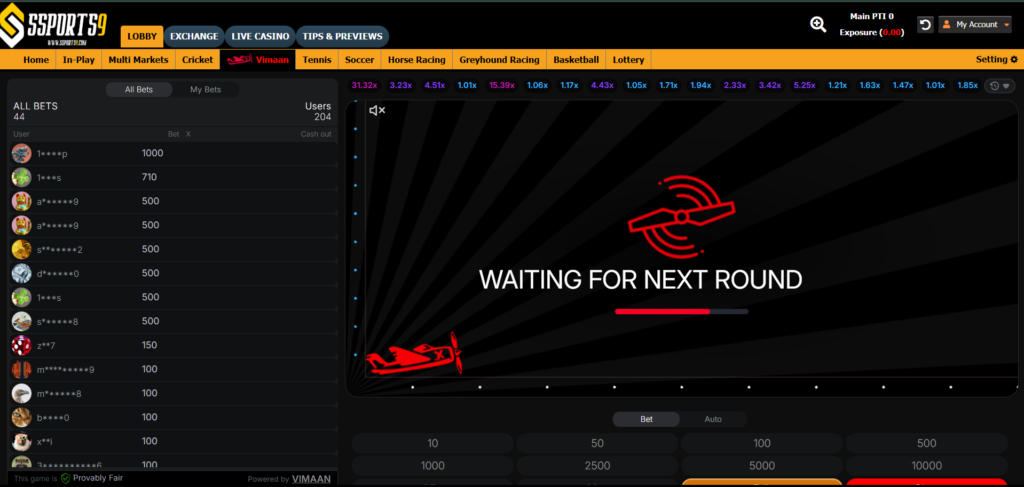Expand the round history dropdown
Viewport: 1024px width, 487px height.
(996, 86)
